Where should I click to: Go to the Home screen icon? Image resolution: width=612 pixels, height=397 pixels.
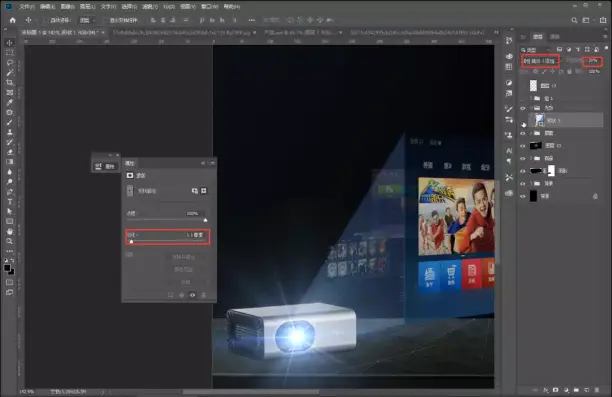click(x=12, y=20)
